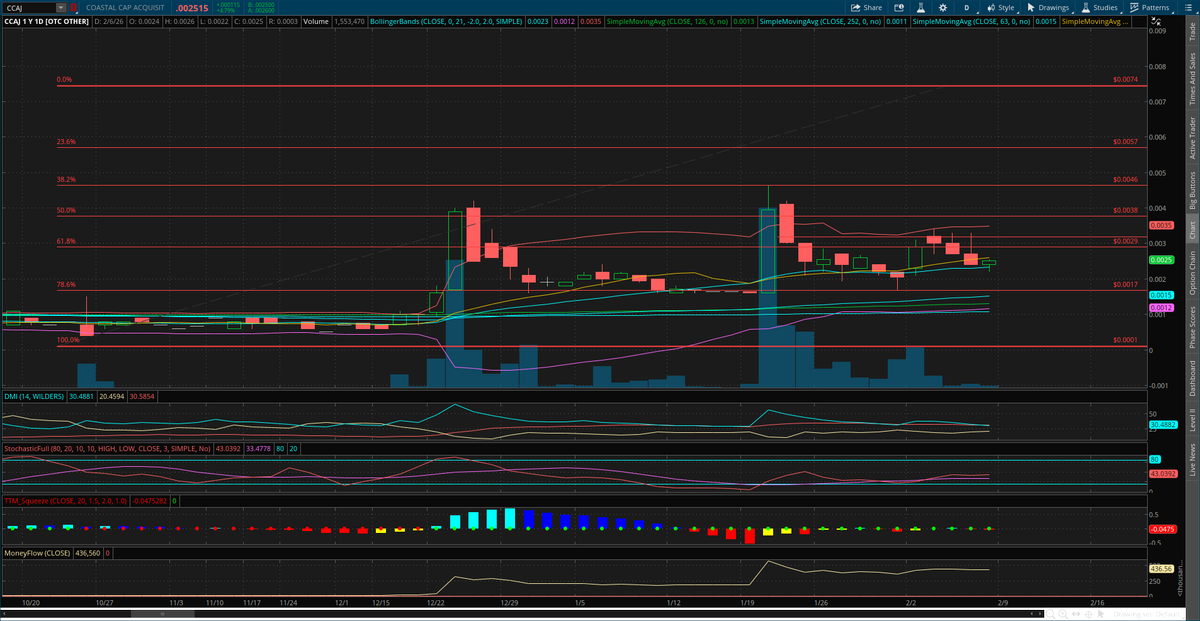Click the icon right of Share

click(898, 7)
